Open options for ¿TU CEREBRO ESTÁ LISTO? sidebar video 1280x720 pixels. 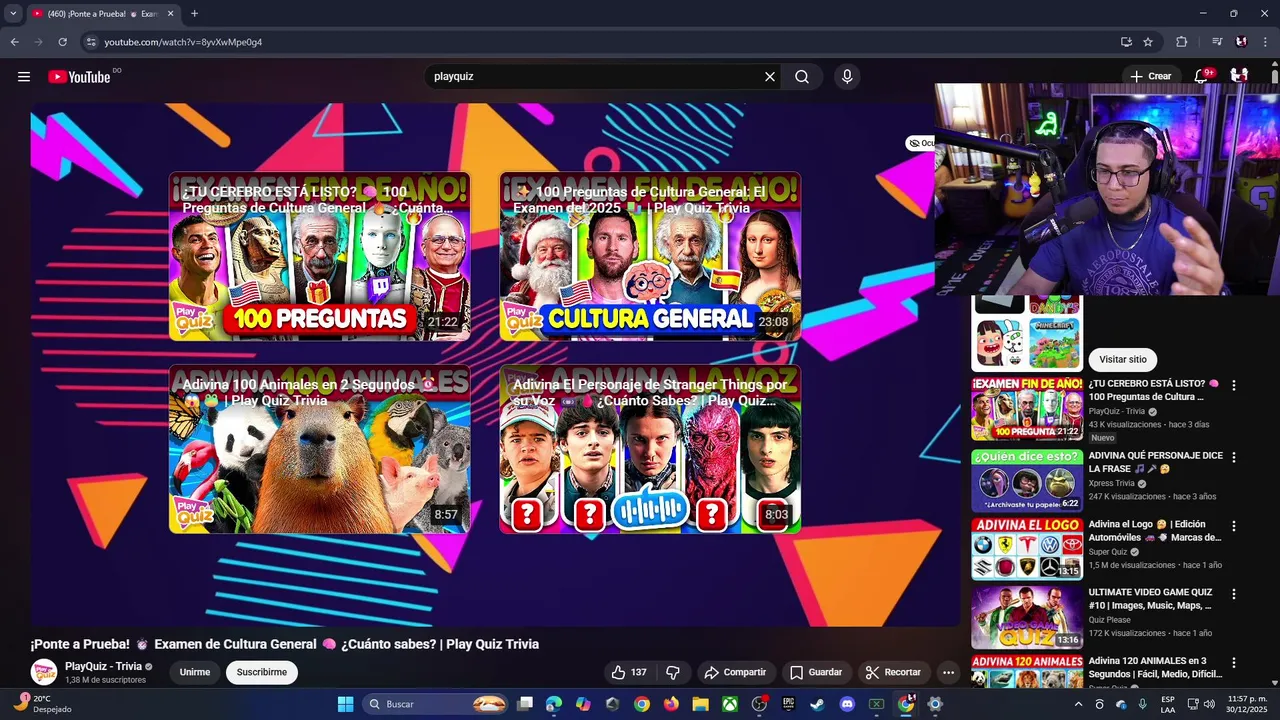coord(1234,385)
